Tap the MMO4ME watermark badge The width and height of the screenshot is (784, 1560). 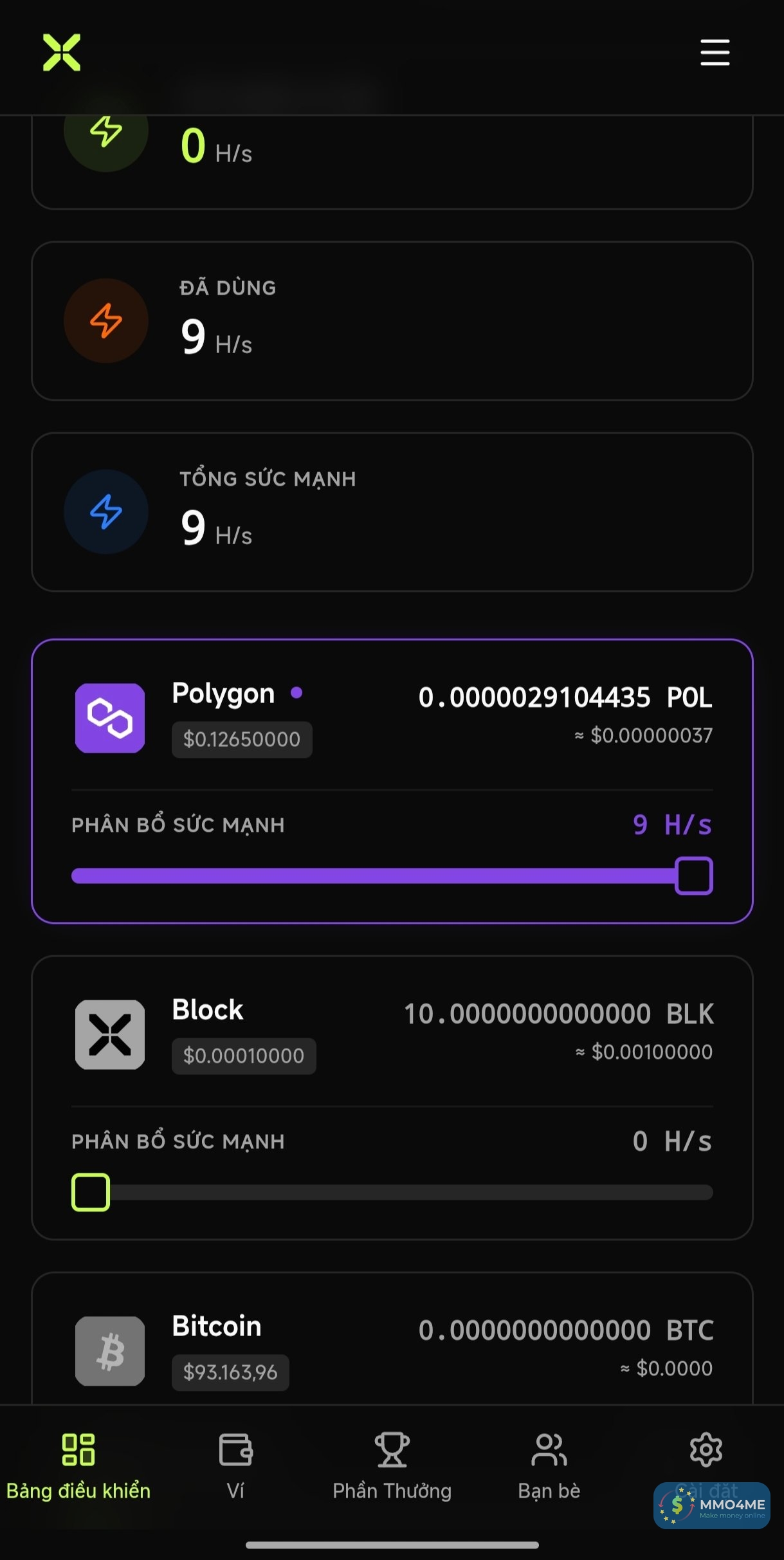[712, 1505]
